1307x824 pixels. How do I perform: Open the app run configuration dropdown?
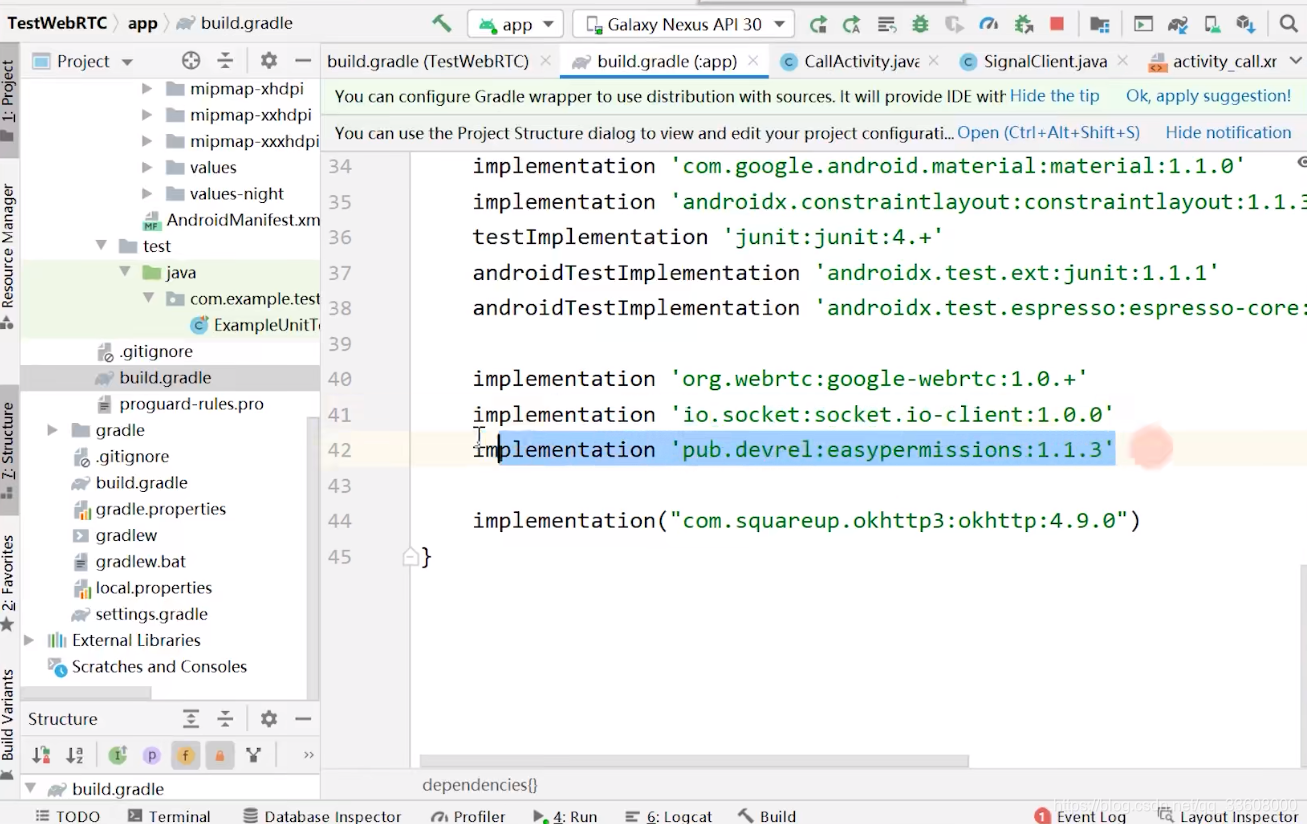(x=516, y=24)
